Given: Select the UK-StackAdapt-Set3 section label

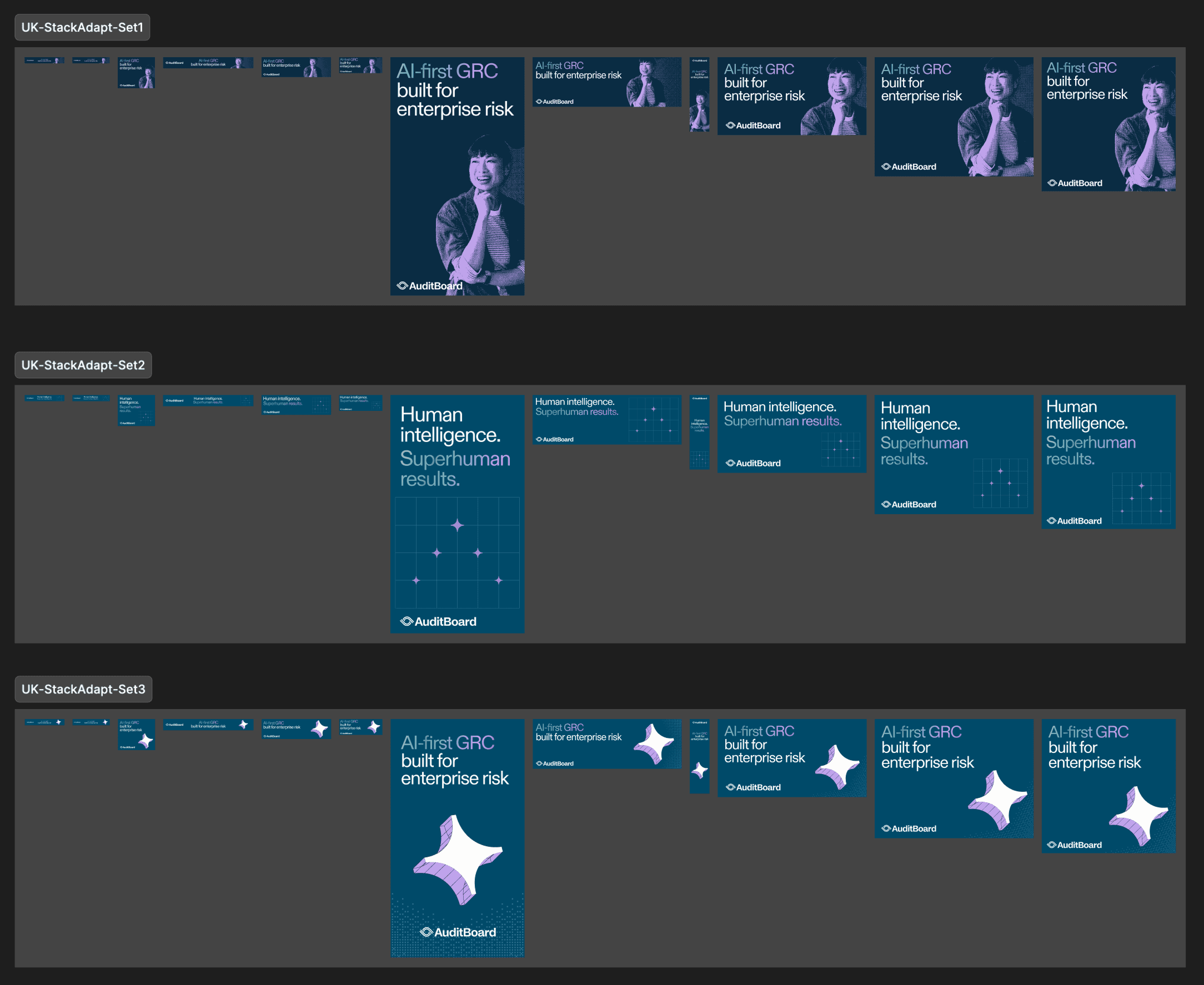Looking at the screenshot, I should 83,689.
